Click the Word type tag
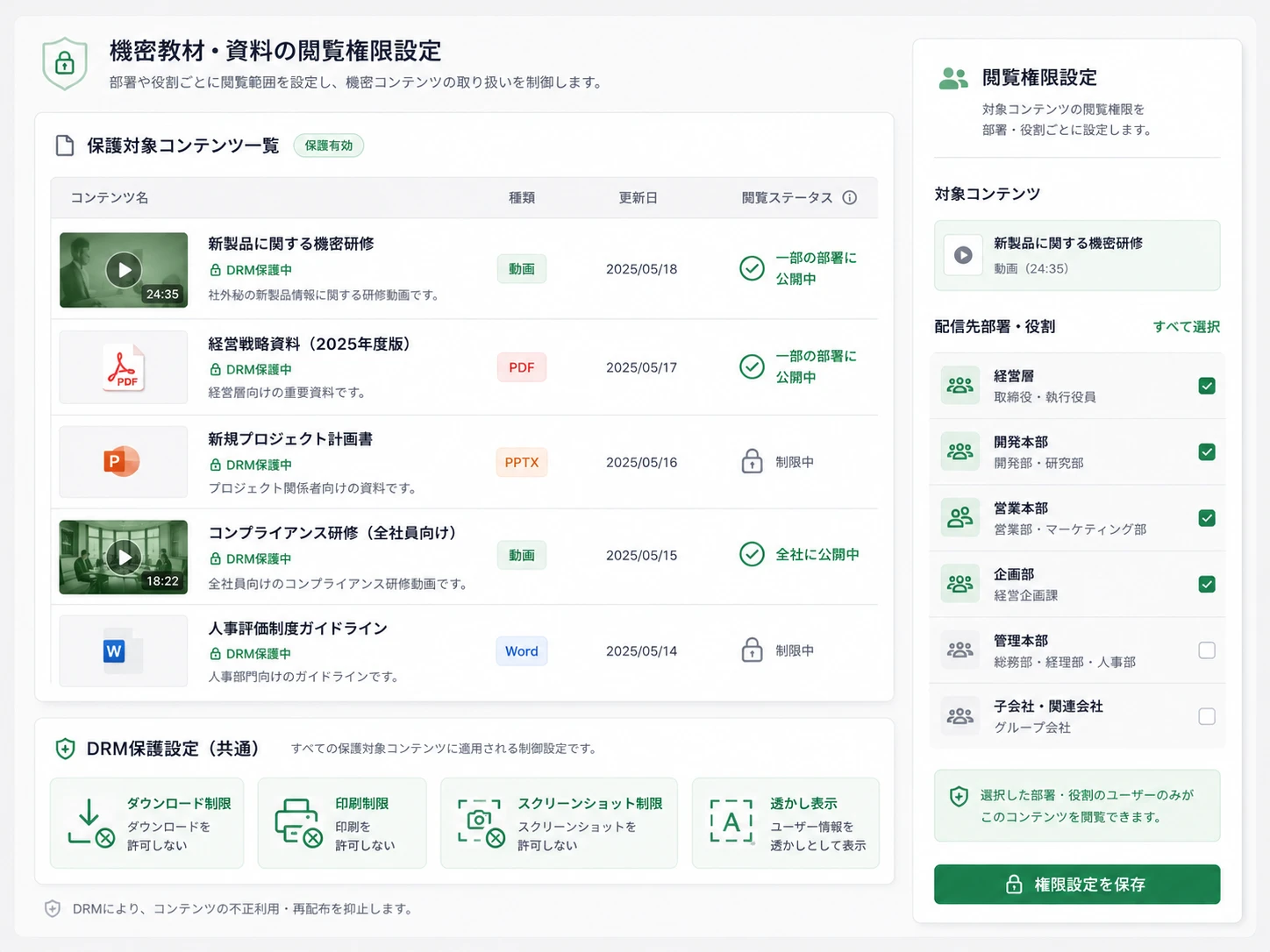 522,651
